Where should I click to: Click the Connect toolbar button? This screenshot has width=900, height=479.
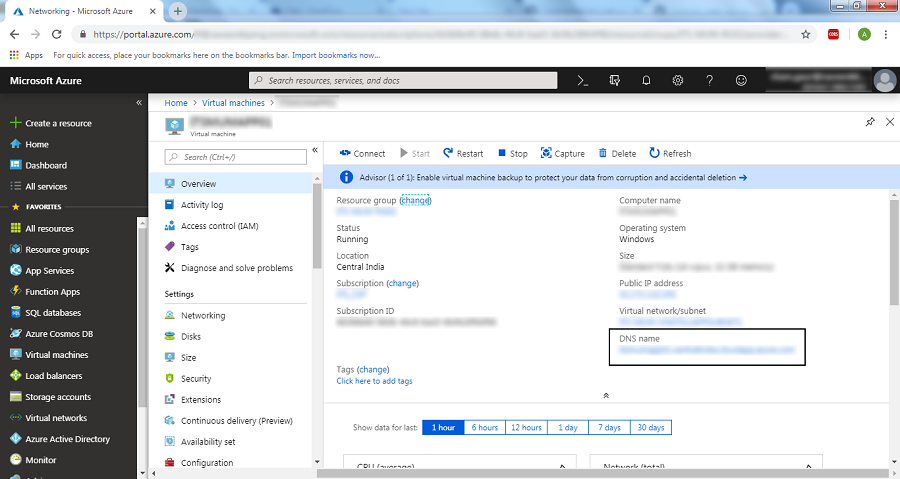pyautogui.click(x=362, y=153)
